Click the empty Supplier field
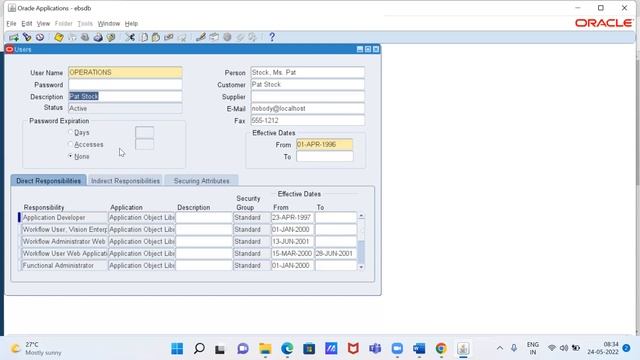The width and height of the screenshot is (640, 360). pyautogui.click(x=307, y=96)
